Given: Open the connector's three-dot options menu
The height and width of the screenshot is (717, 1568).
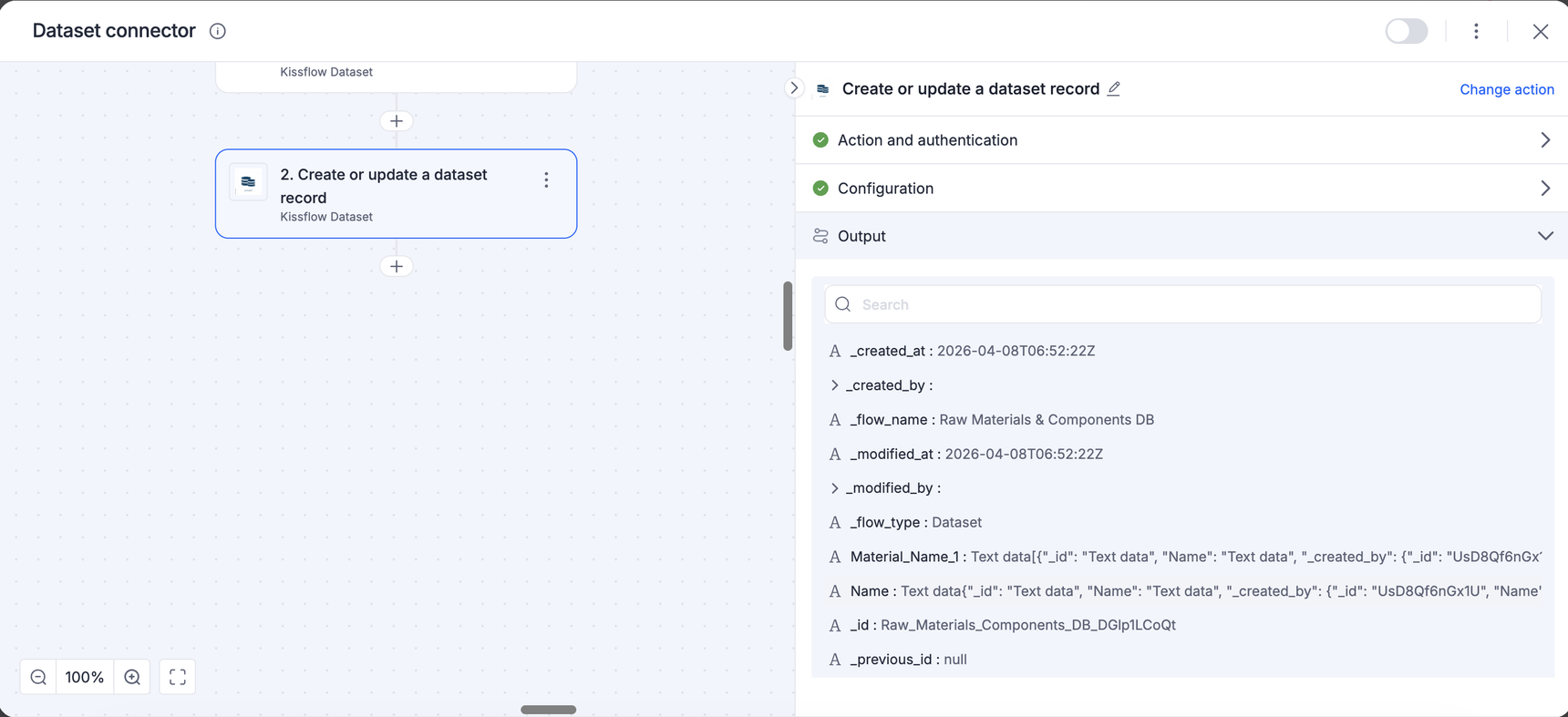Looking at the screenshot, I should 1476,31.
